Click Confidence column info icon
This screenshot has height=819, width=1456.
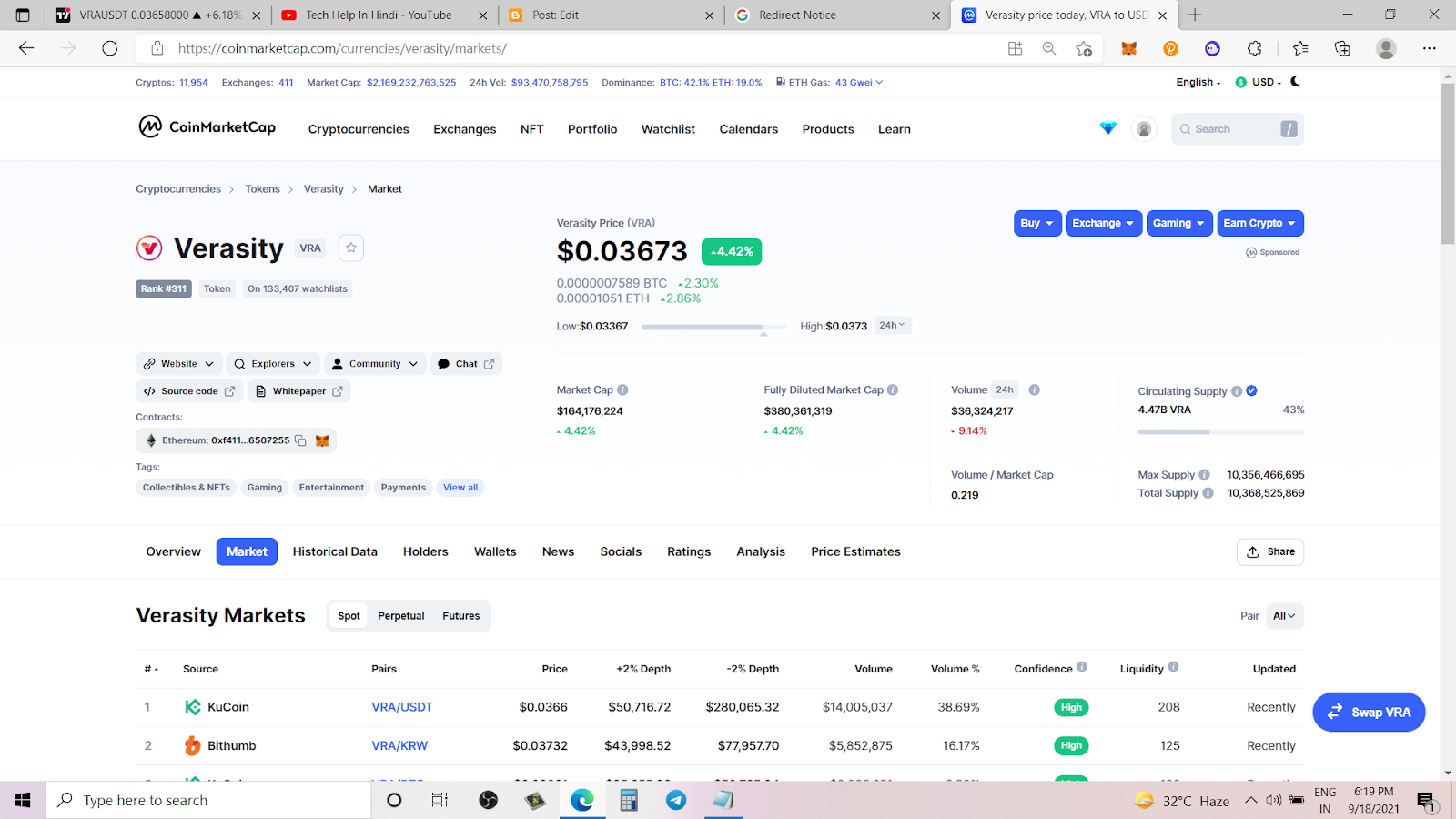click(x=1082, y=667)
